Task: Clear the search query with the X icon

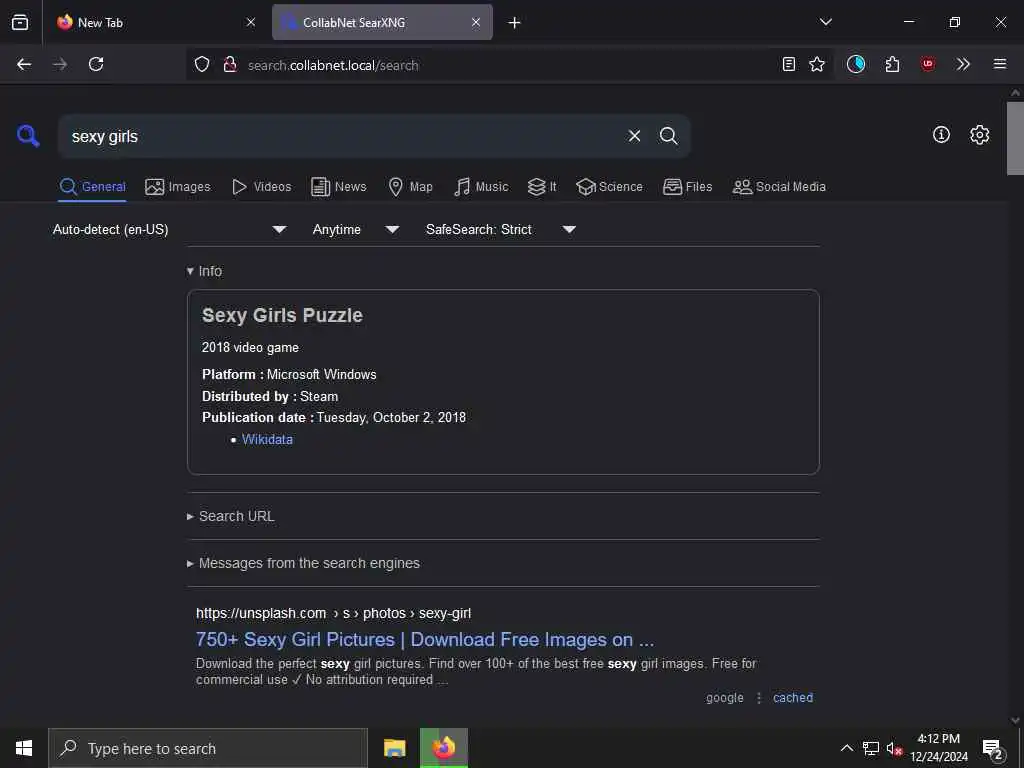Action: tap(634, 136)
